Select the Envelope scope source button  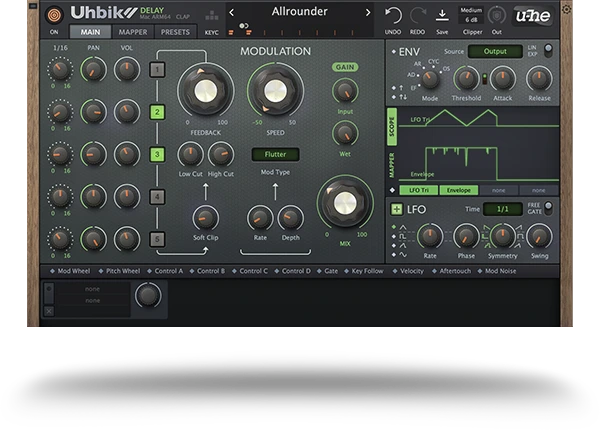(x=458, y=190)
